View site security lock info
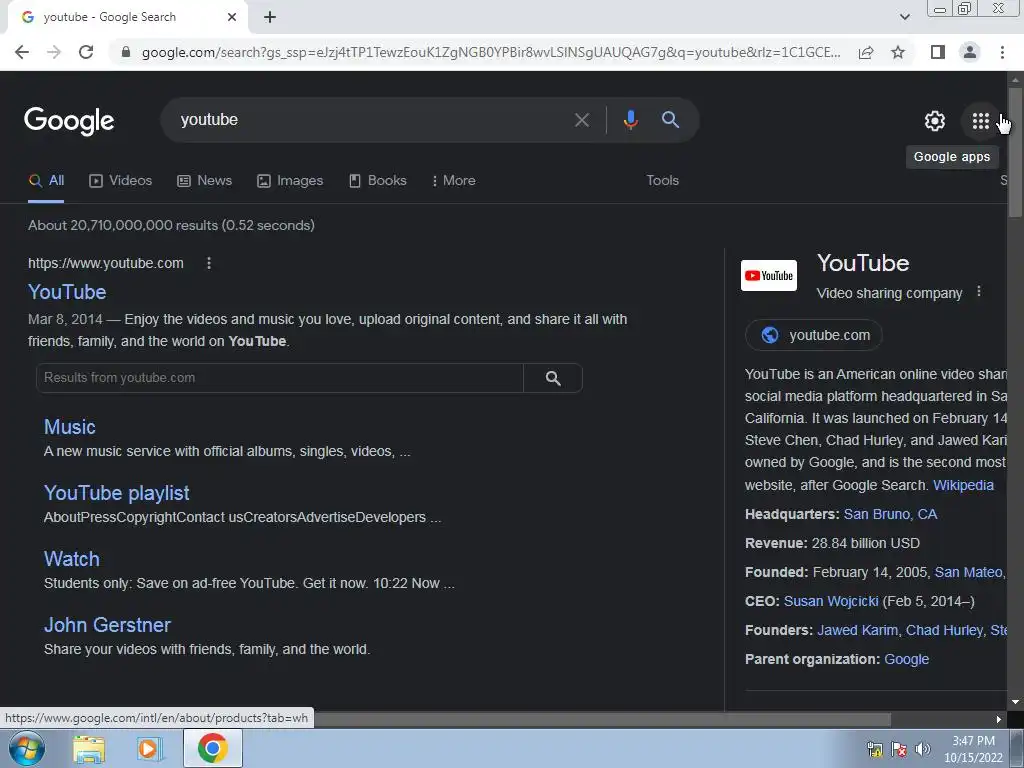 click(126, 52)
